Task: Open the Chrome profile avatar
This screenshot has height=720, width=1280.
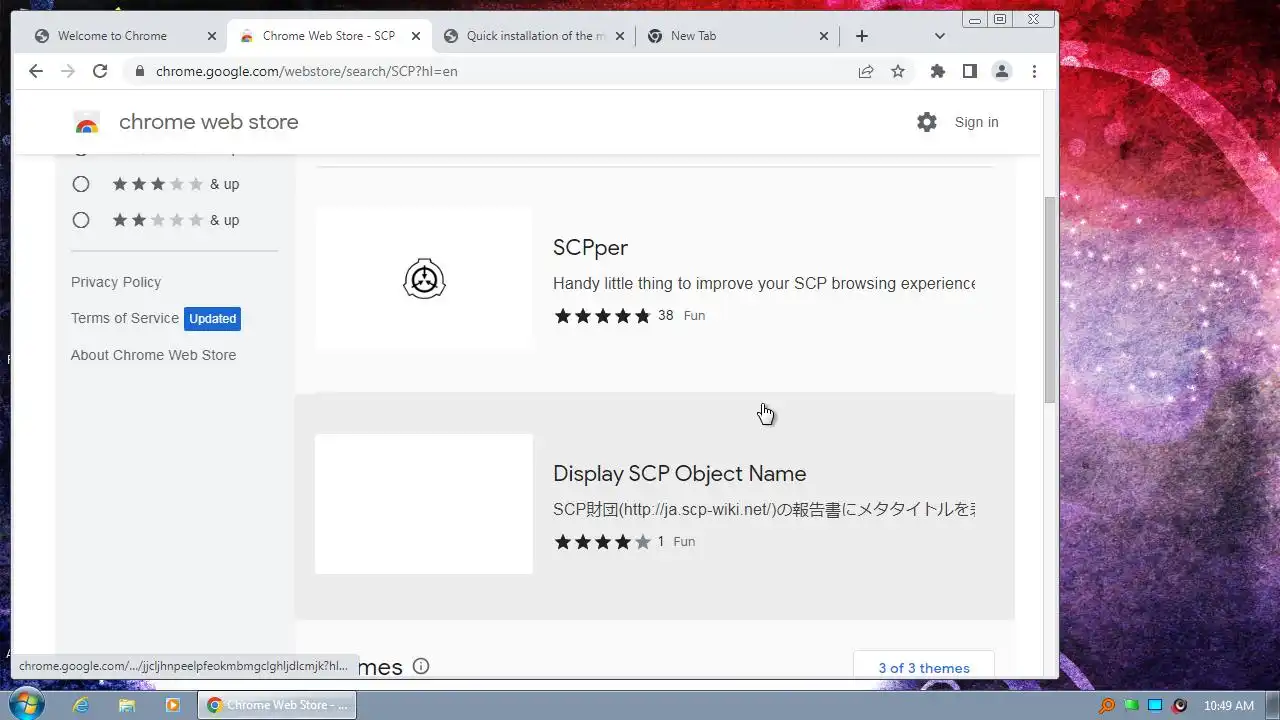Action: click(x=1001, y=71)
